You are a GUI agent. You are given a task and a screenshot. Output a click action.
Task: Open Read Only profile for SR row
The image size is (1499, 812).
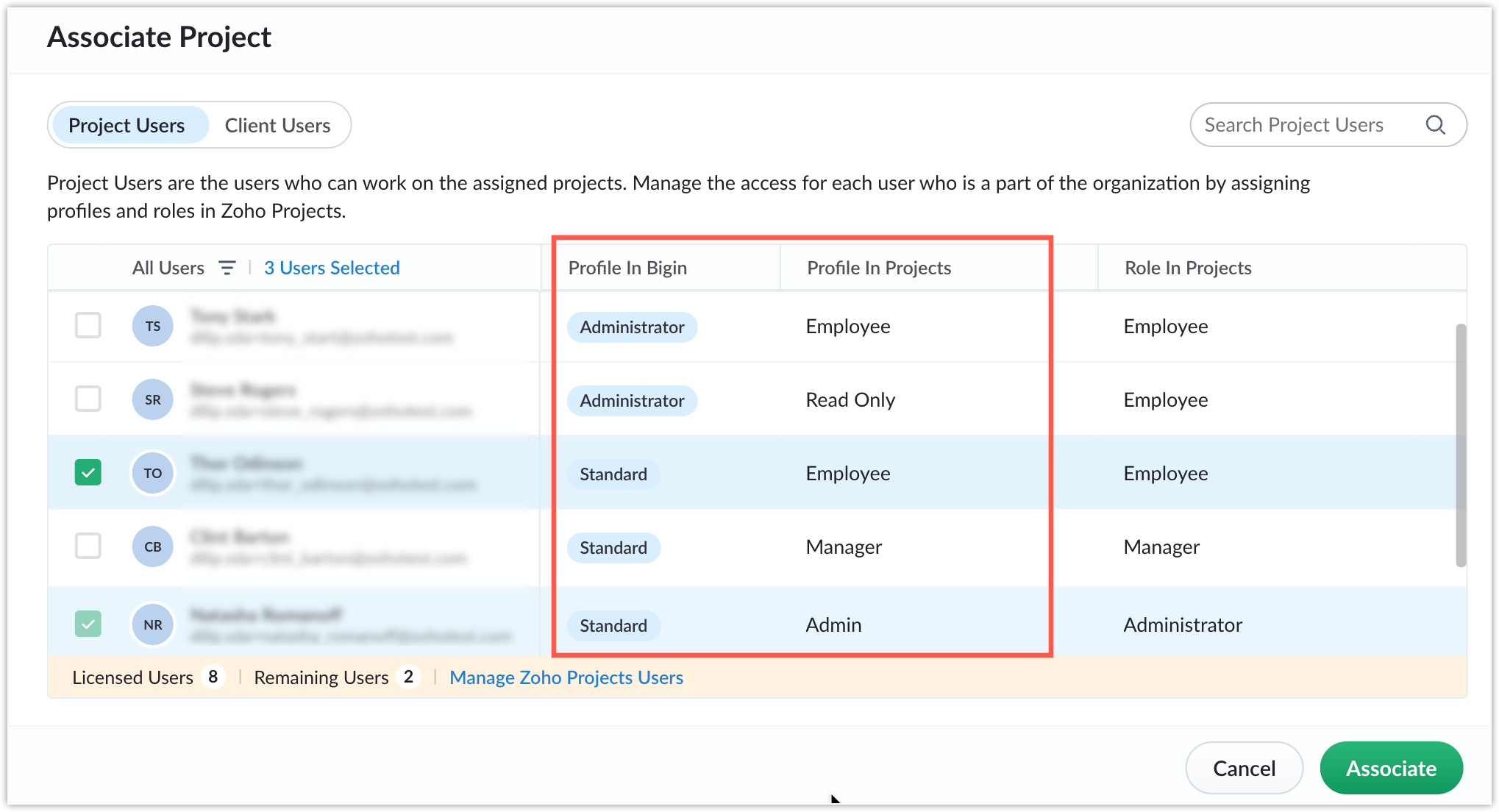pyautogui.click(x=850, y=399)
